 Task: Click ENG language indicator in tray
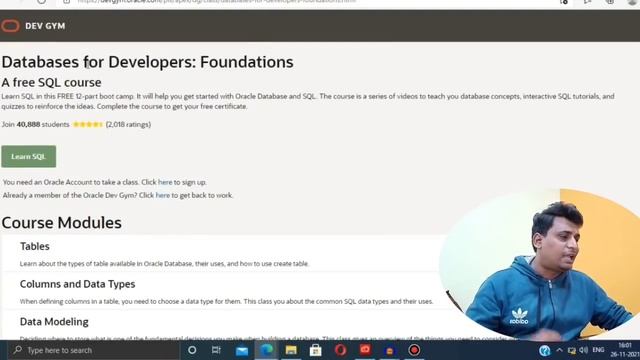pos(598,350)
